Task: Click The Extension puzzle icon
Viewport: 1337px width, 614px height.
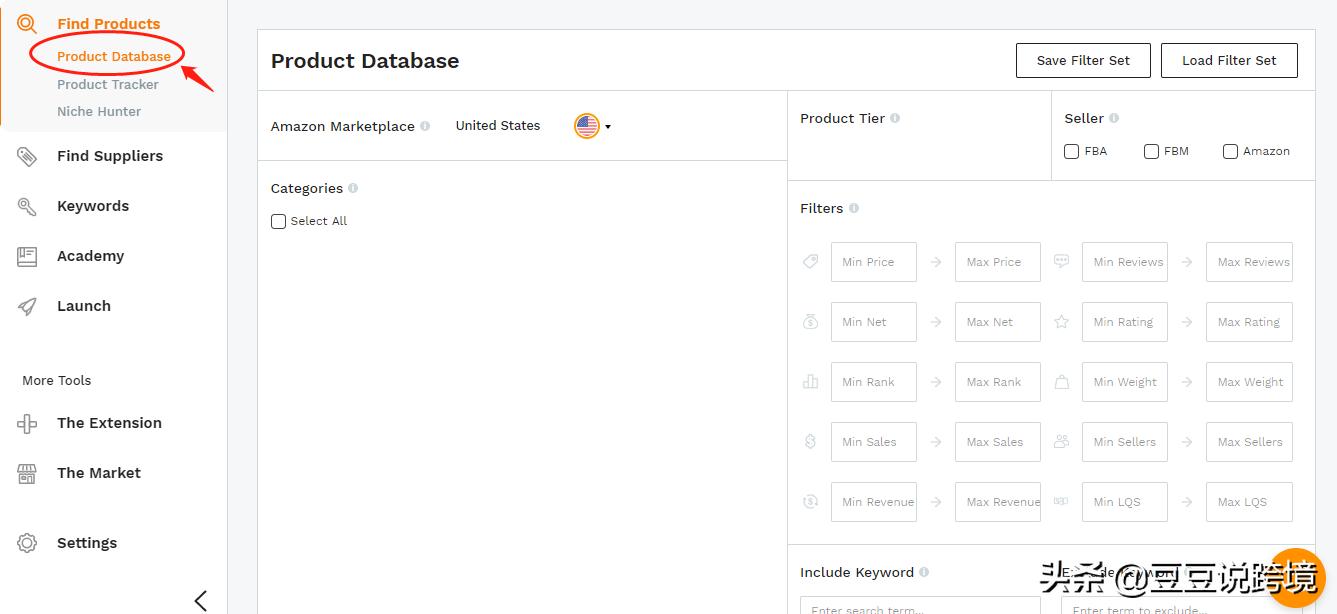Action: coord(27,423)
